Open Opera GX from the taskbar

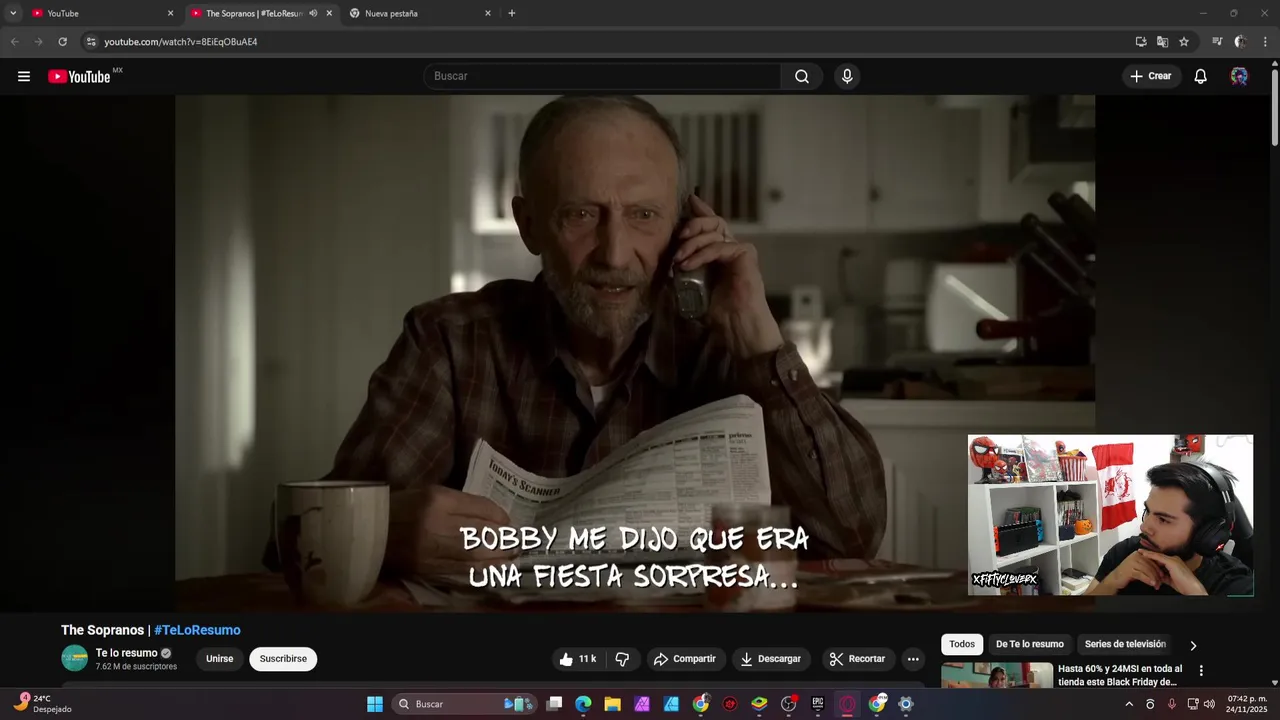click(x=847, y=704)
